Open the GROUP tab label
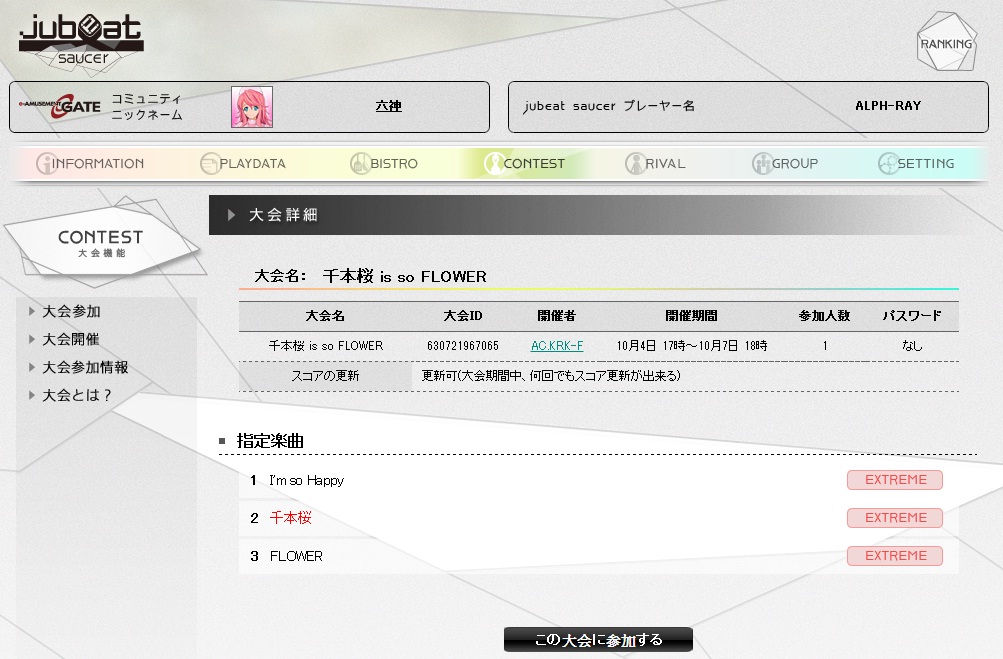Image resolution: width=1003 pixels, height=659 pixels. pyautogui.click(x=795, y=164)
